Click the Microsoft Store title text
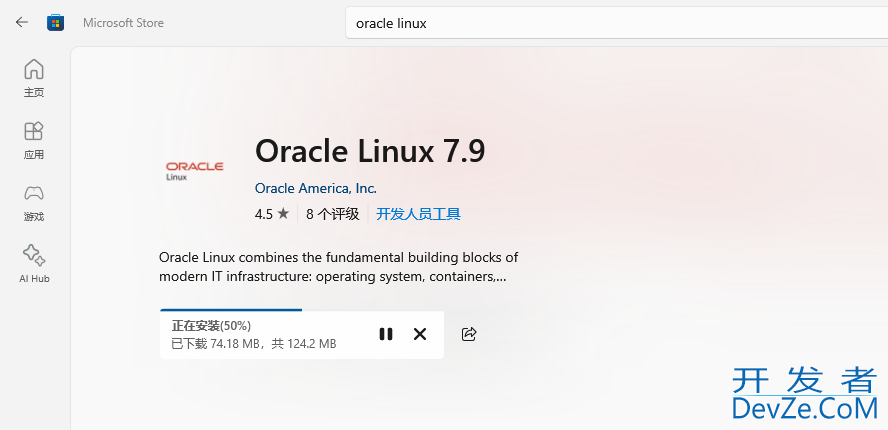888x430 pixels. pyautogui.click(x=123, y=22)
